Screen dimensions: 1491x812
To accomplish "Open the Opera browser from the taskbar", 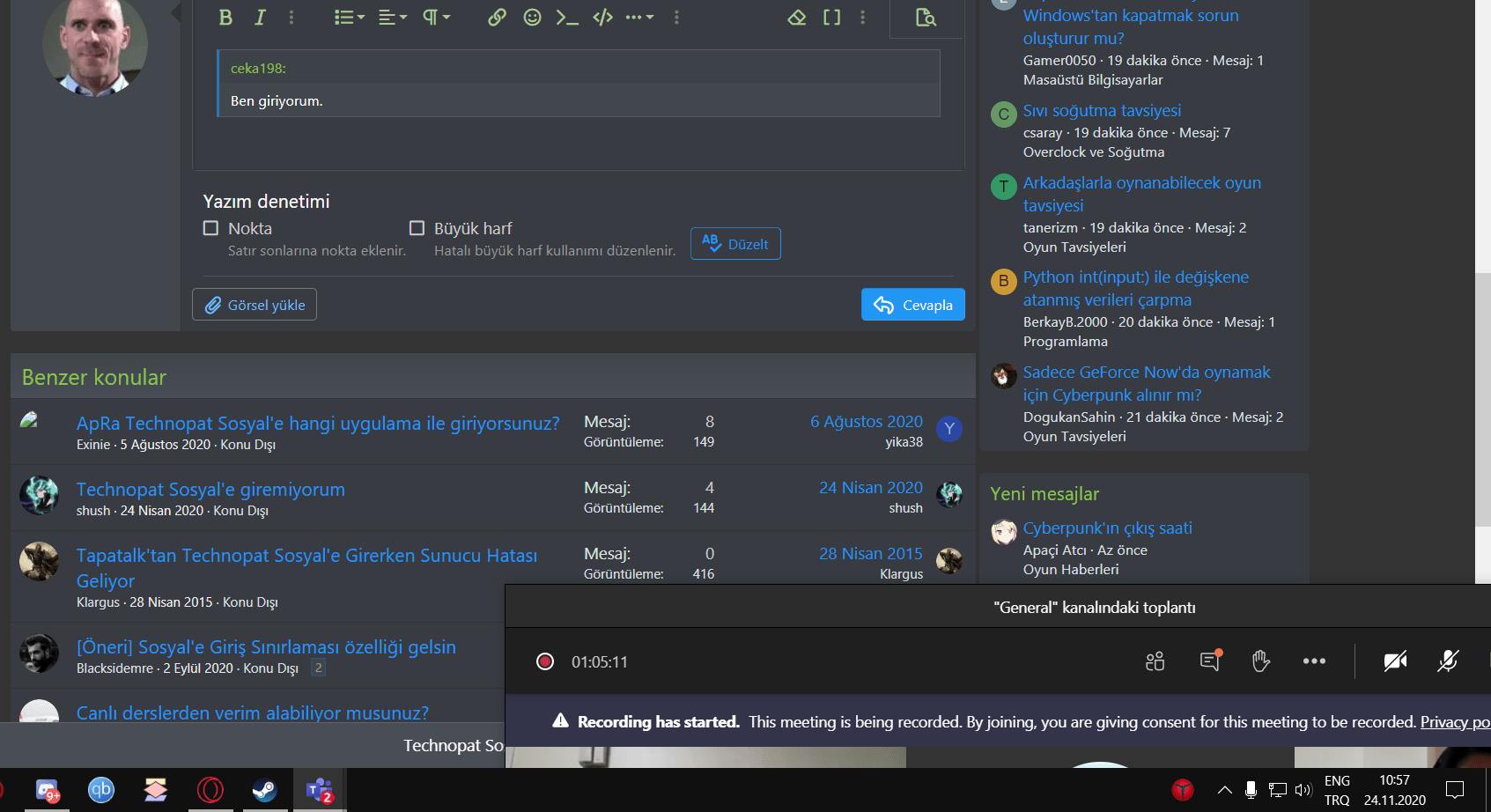I will point(210,790).
